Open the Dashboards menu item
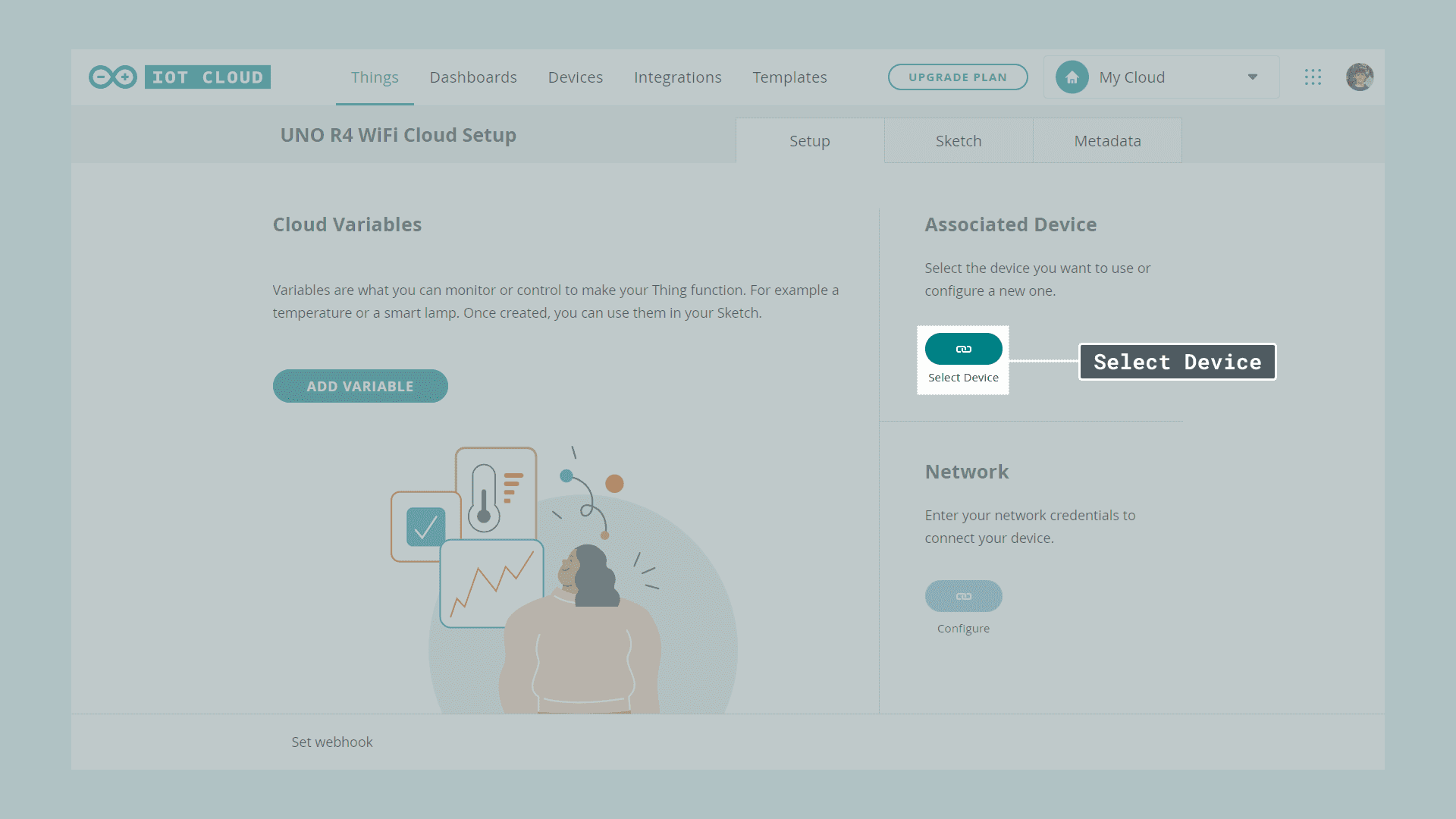The height and width of the screenshot is (819, 1456). 473,77
